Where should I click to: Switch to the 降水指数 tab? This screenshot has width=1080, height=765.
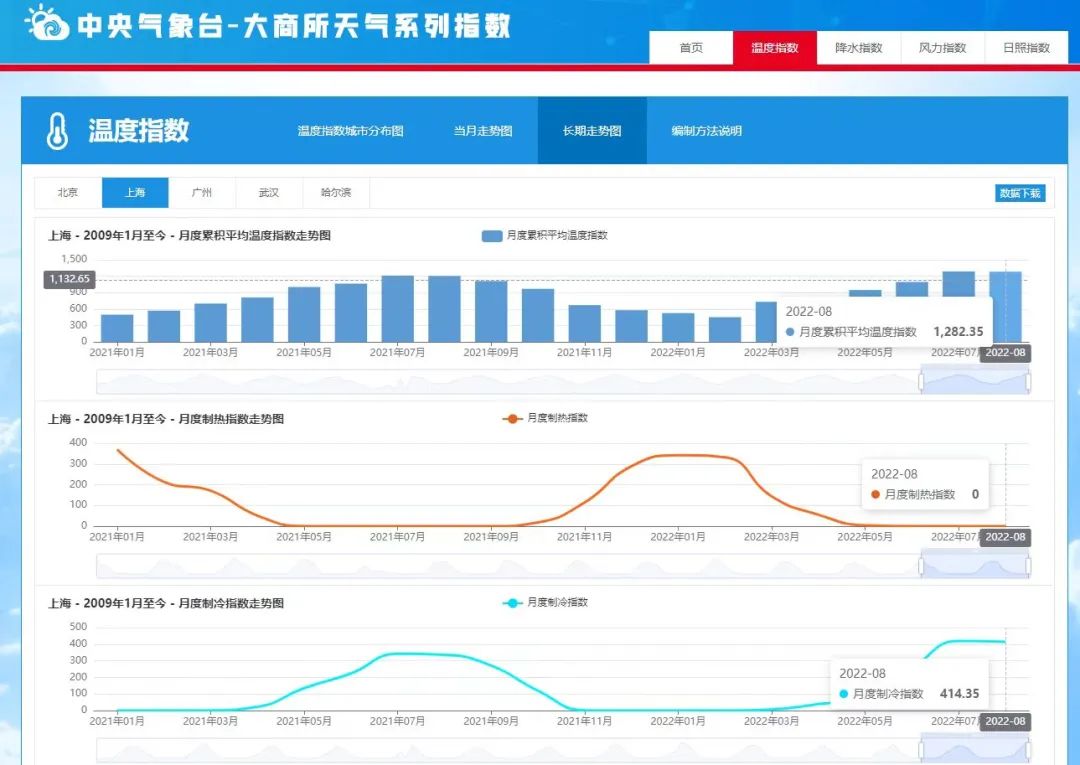pos(857,47)
